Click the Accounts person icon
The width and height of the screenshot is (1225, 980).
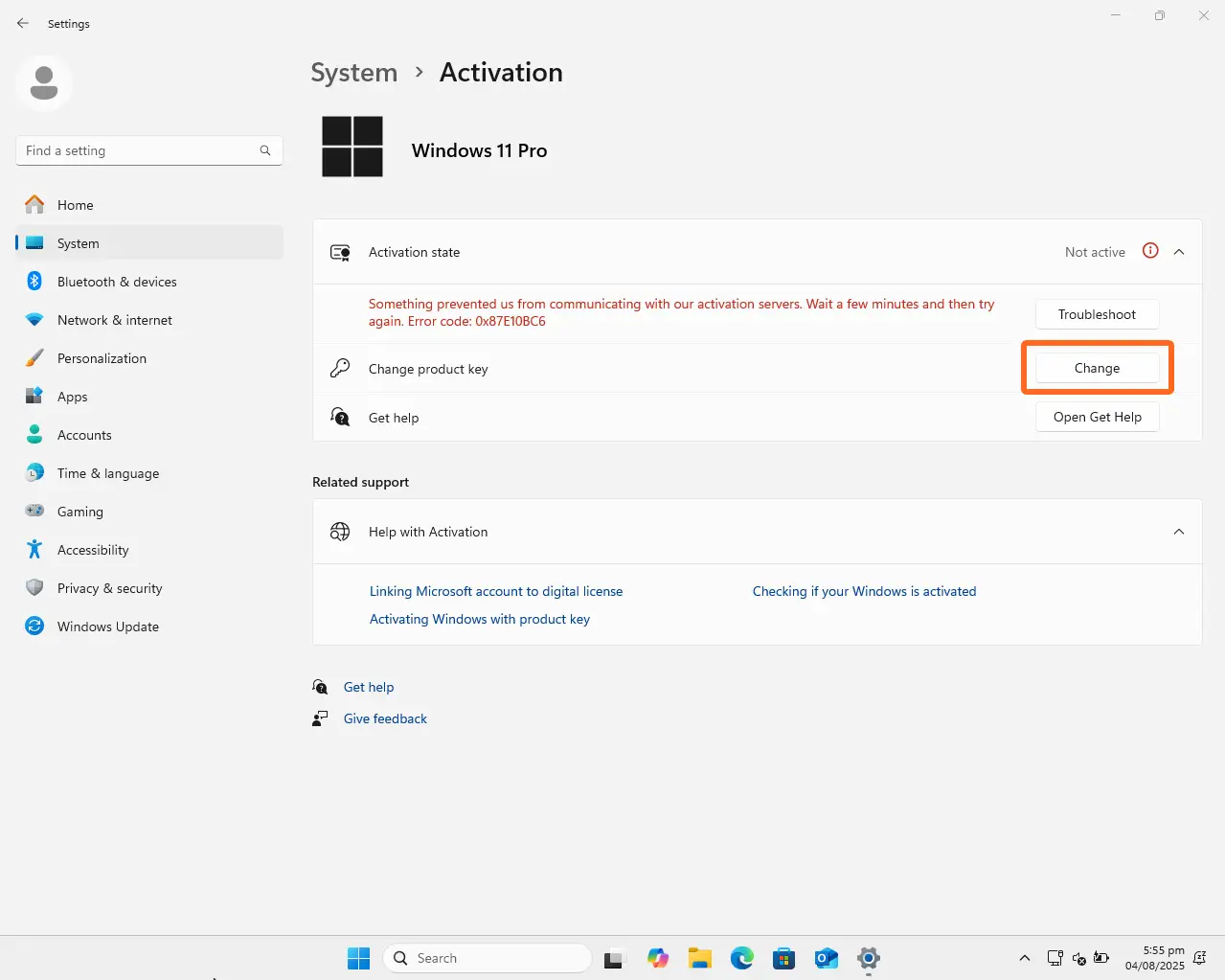[34, 435]
